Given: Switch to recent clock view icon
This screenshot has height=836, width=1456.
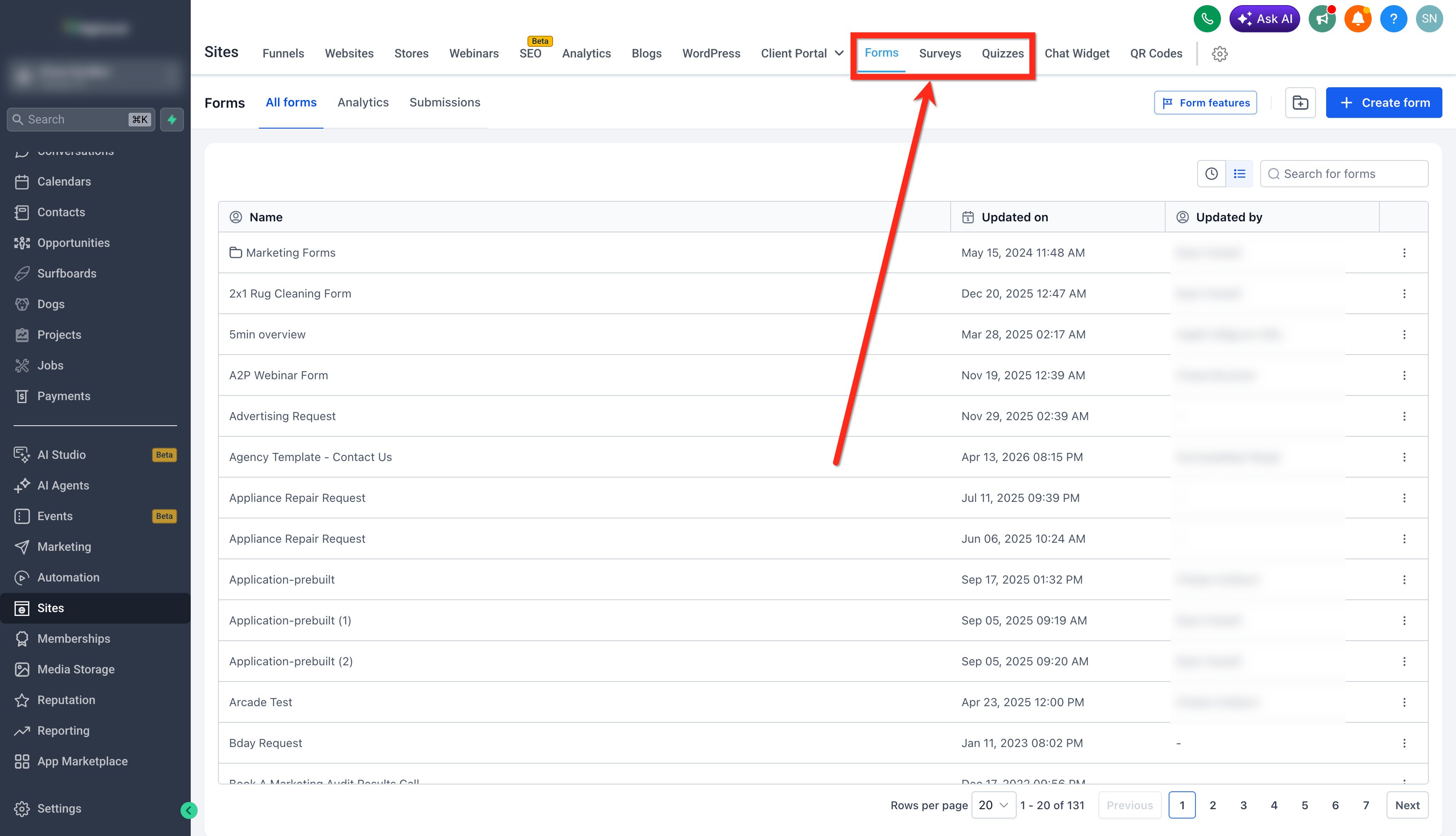Looking at the screenshot, I should pyautogui.click(x=1212, y=174).
